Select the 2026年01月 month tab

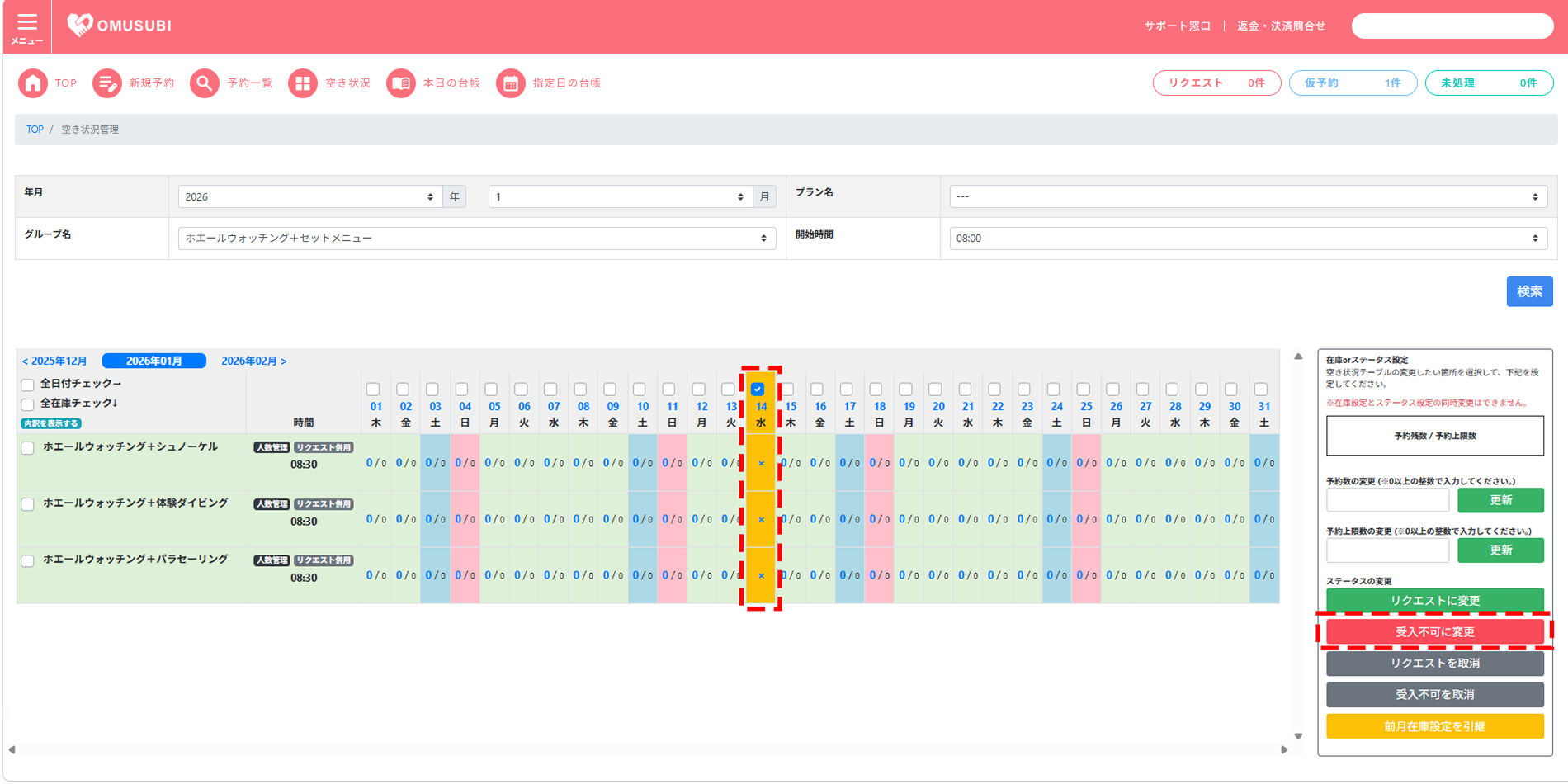[x=154, y=361]
